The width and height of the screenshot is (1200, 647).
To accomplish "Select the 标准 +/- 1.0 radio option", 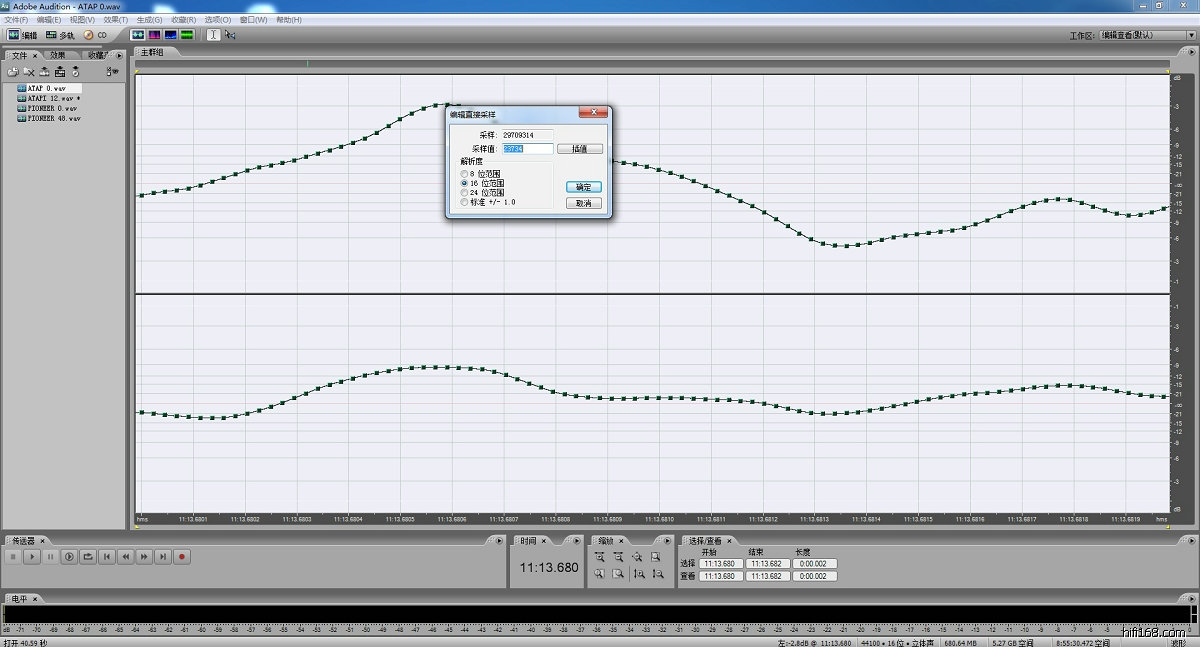I will 464,202.
